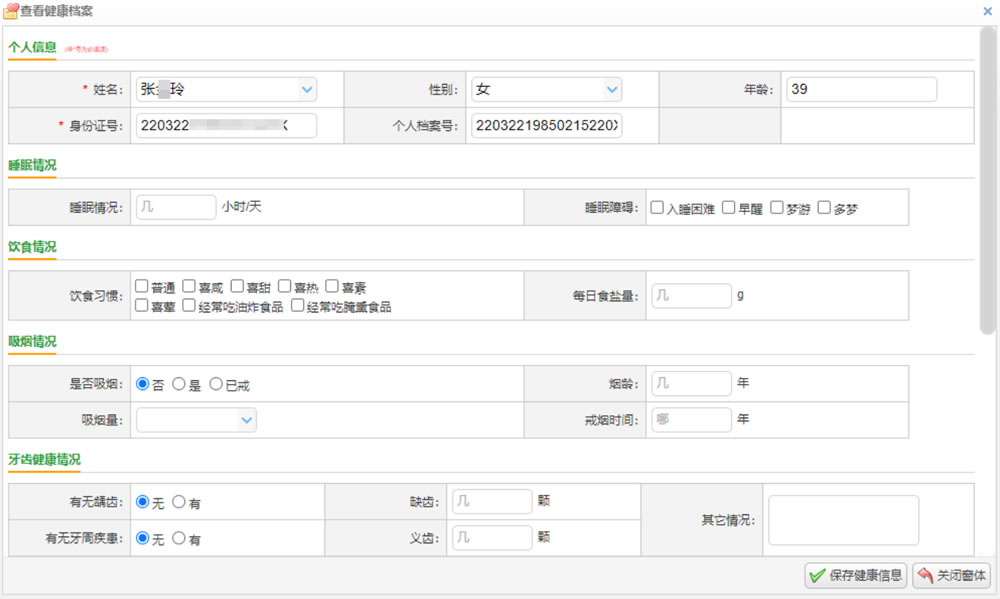Click the 个人信息 section heading
Viewport: 1000px width, 599px height.
(32, 47)
